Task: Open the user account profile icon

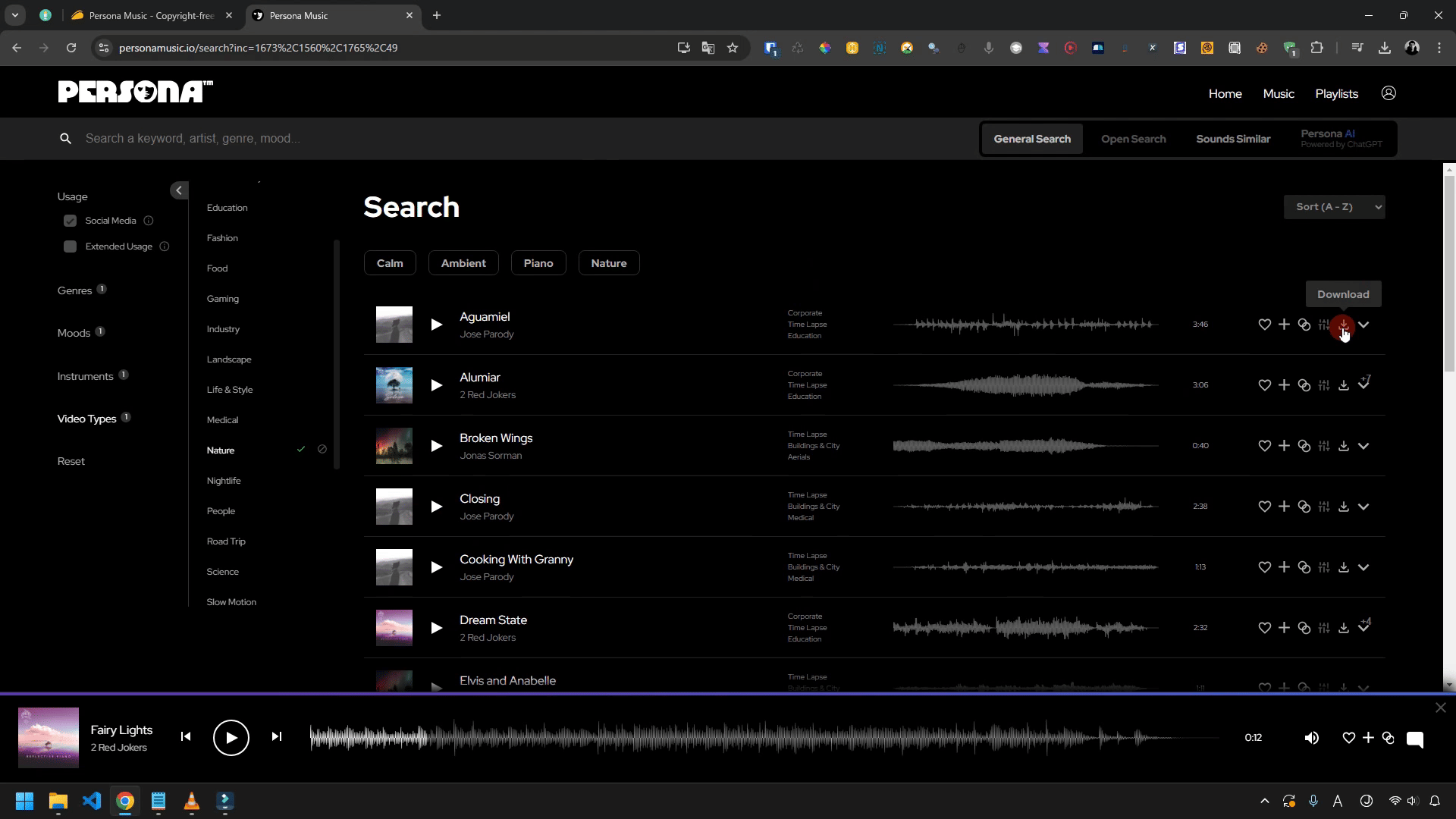Action: (1388, 93)
